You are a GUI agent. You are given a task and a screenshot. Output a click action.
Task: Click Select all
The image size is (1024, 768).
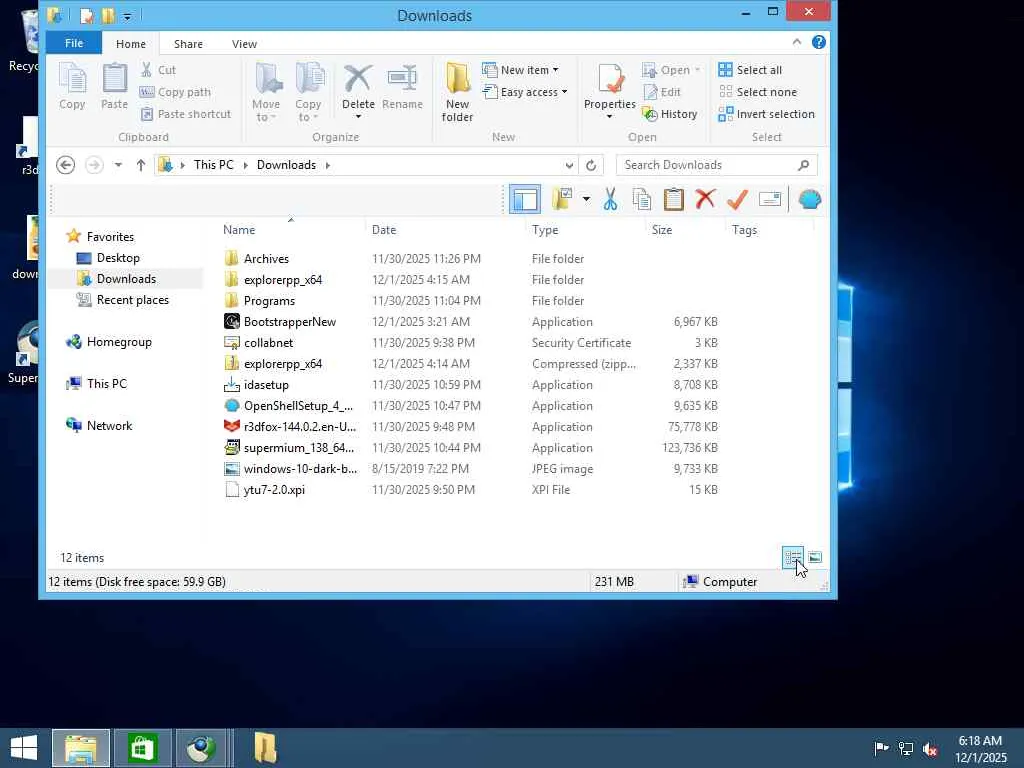[750, 70]
